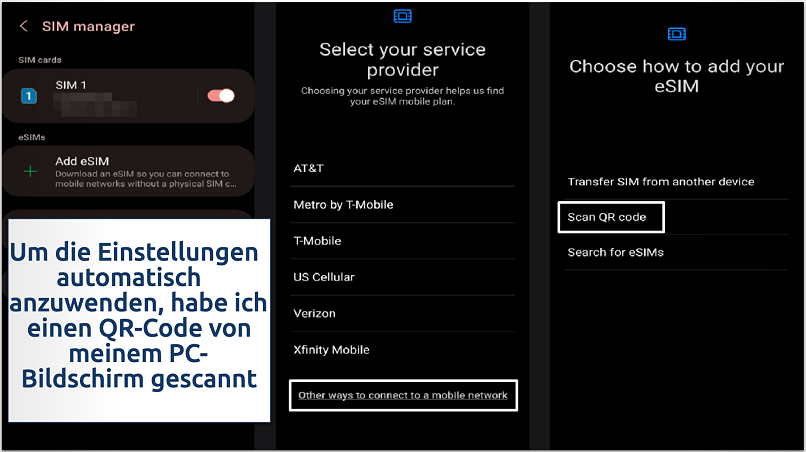Open the SIM 1 card entry

pyautogui.click(x=129, y=96)
